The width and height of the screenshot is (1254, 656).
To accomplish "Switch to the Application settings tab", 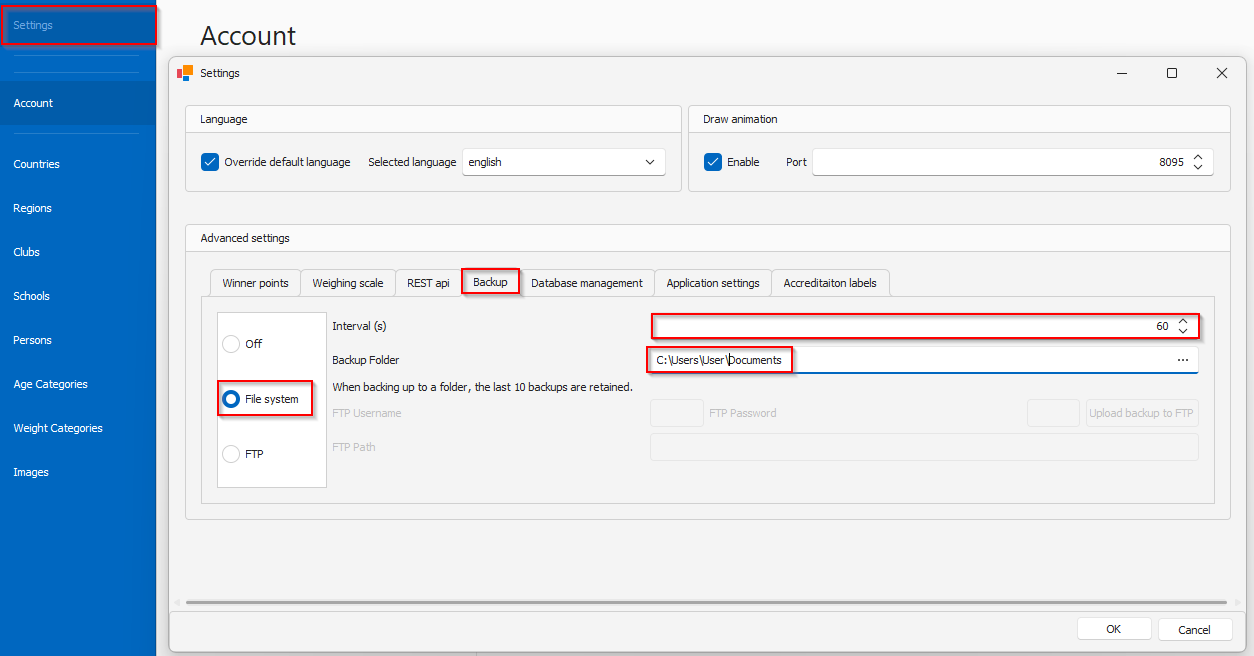I will click(713, 283).
